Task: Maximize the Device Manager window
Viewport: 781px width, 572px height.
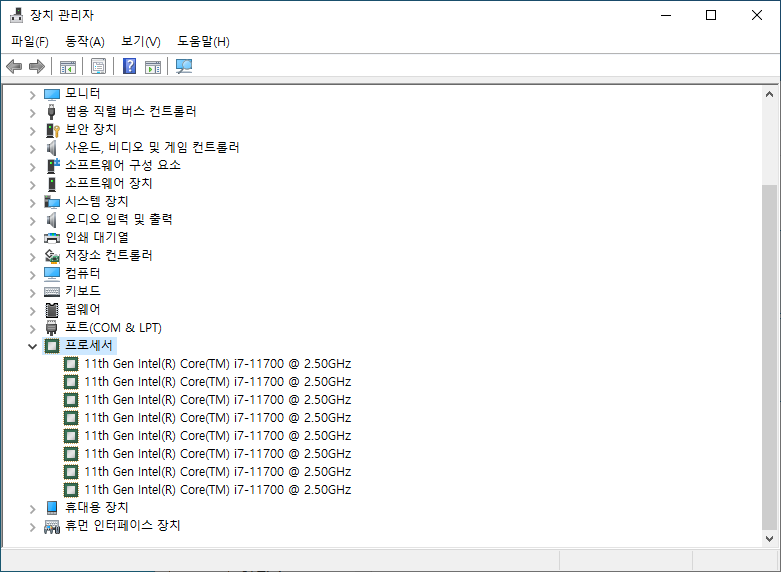Action: coord(711,15)
